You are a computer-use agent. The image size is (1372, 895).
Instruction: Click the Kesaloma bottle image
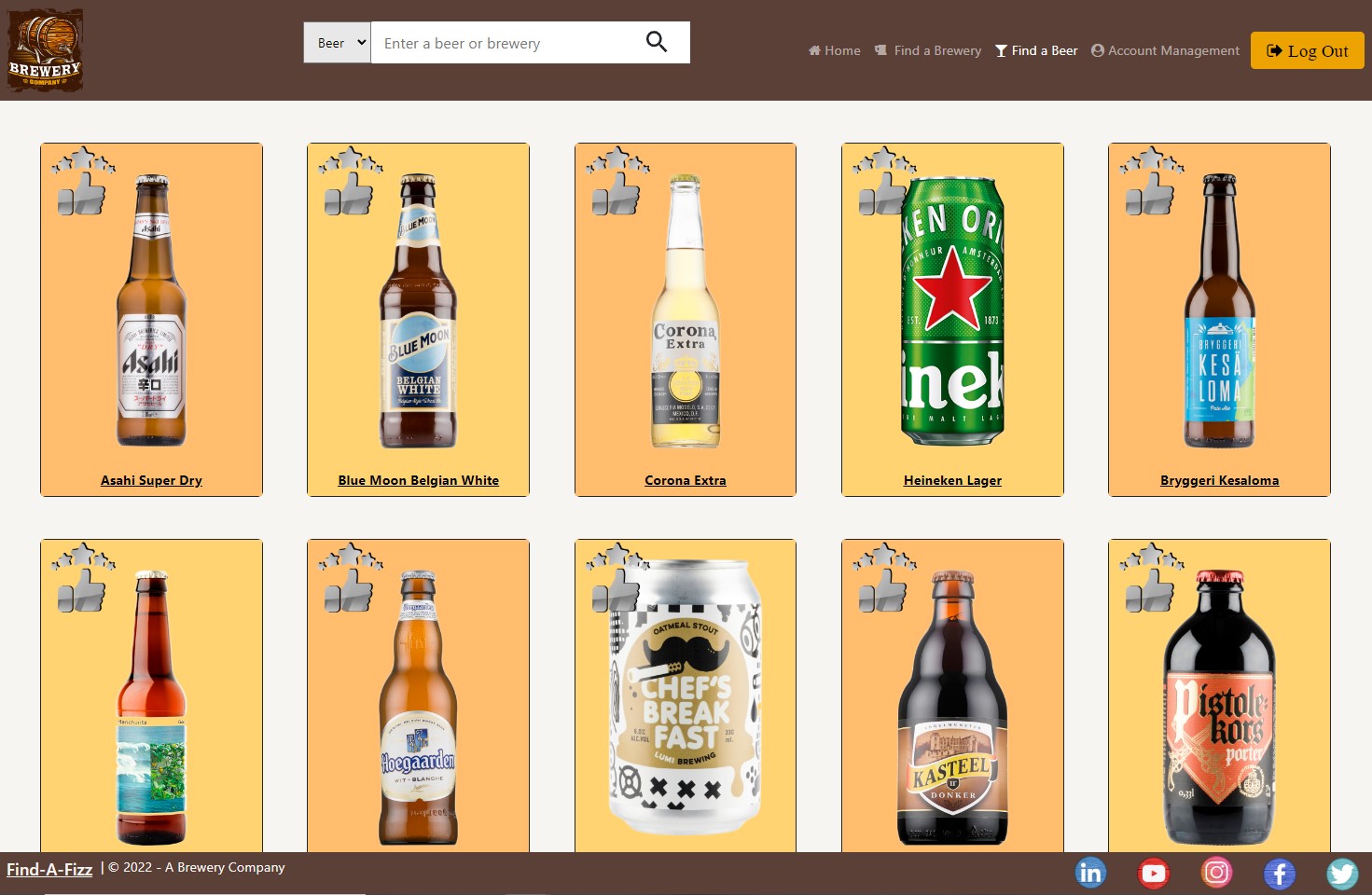[x=1219, y=310]
